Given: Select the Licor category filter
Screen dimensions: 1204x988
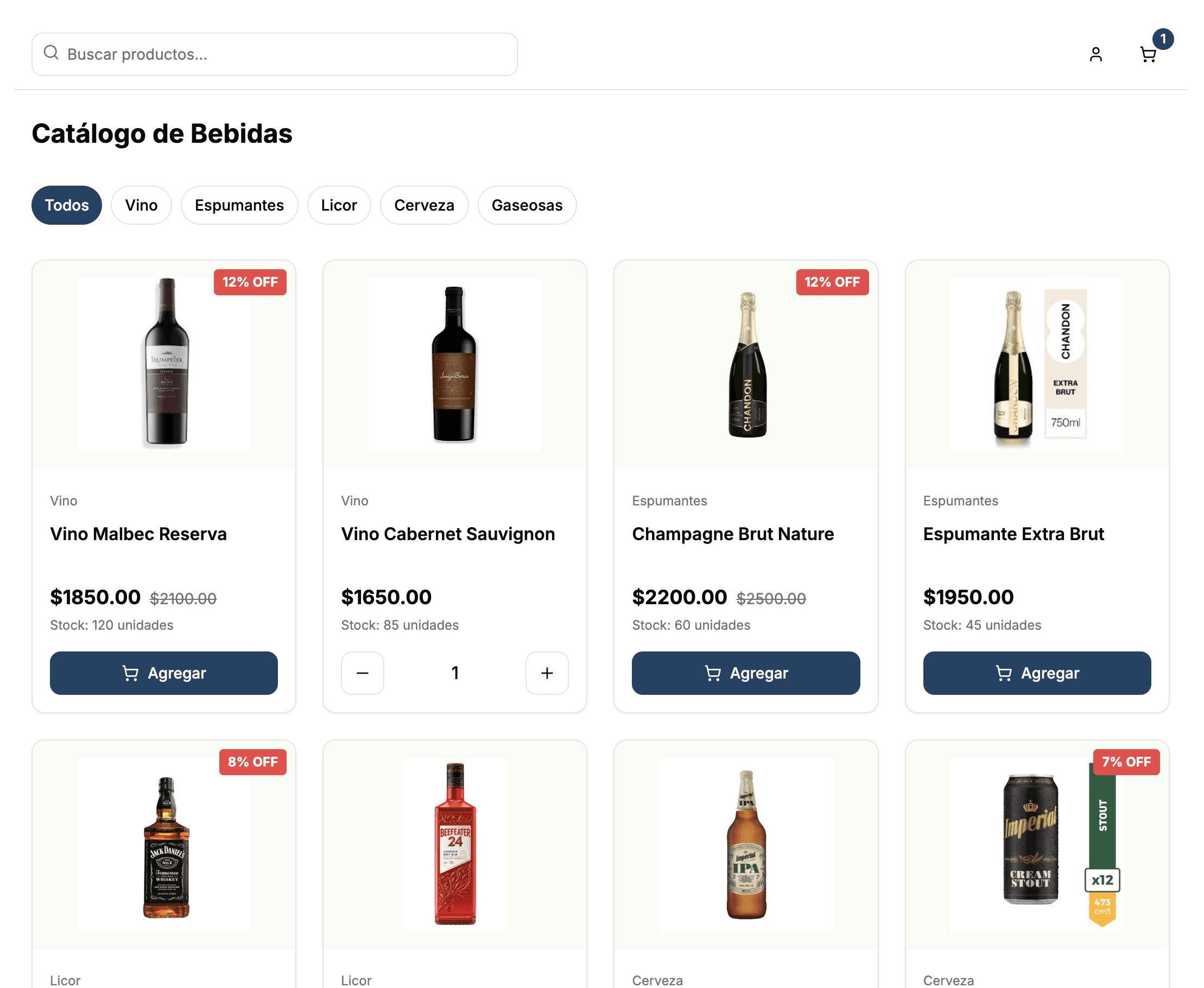Looking at the screenshot, I should tap(339, 205).
